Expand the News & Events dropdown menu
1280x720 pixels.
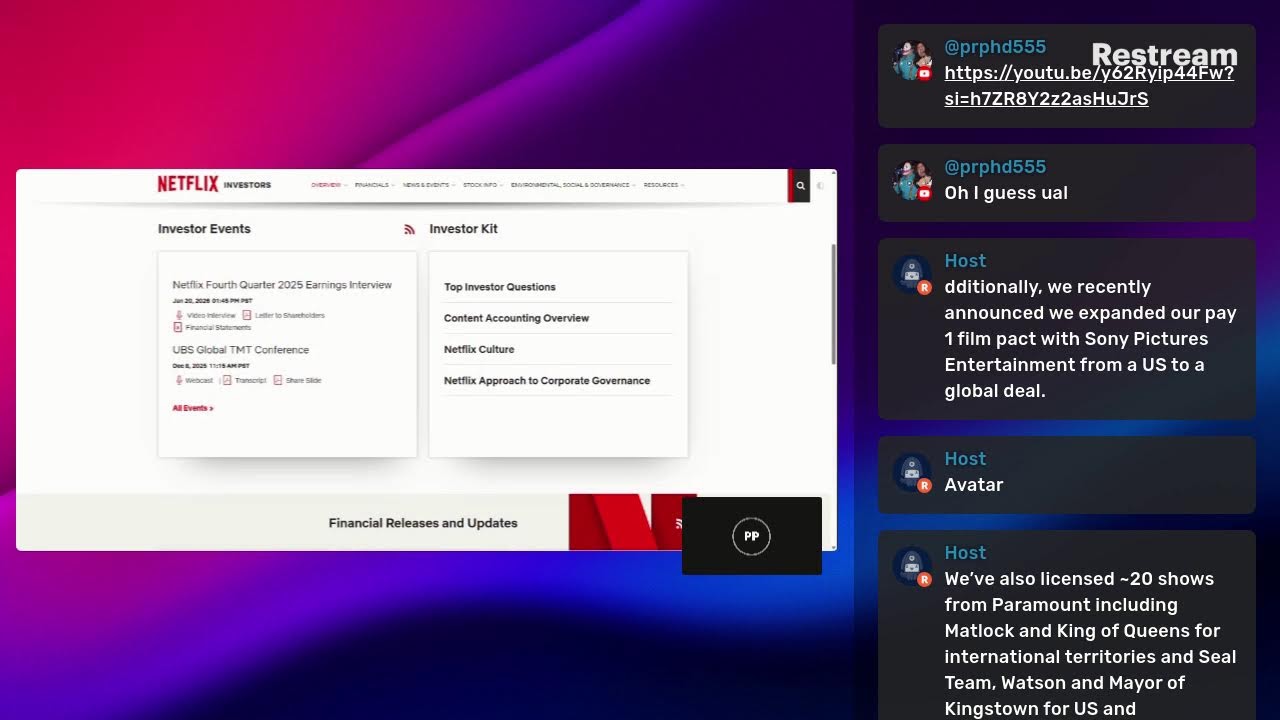(429, 185)
